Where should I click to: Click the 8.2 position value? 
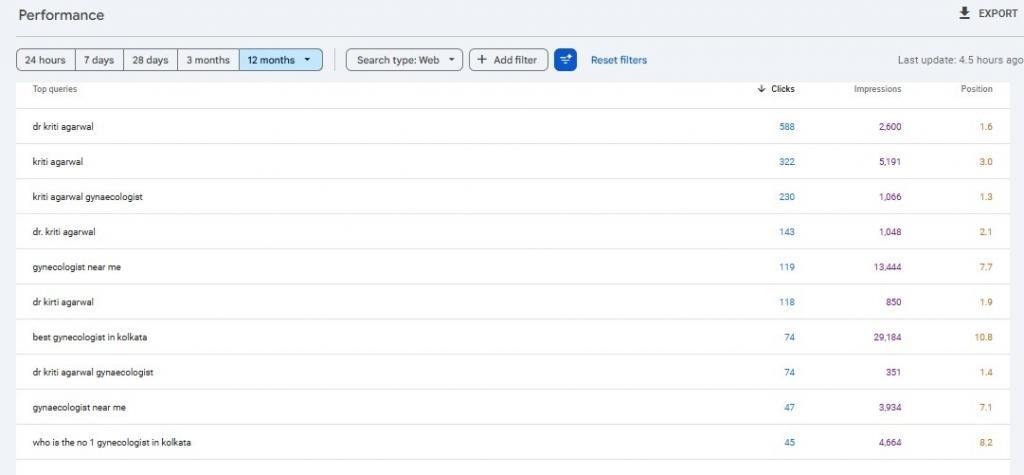point(986,443)
